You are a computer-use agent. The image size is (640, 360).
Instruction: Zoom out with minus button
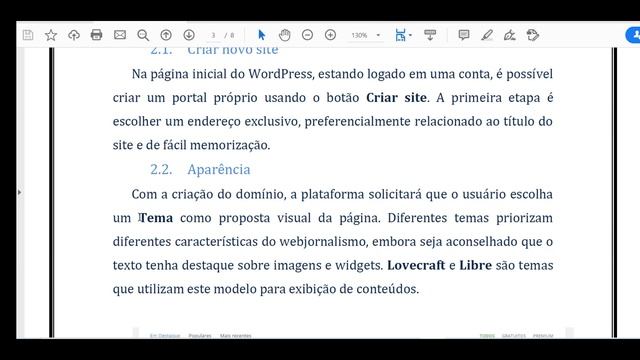[x=307, y=35]
